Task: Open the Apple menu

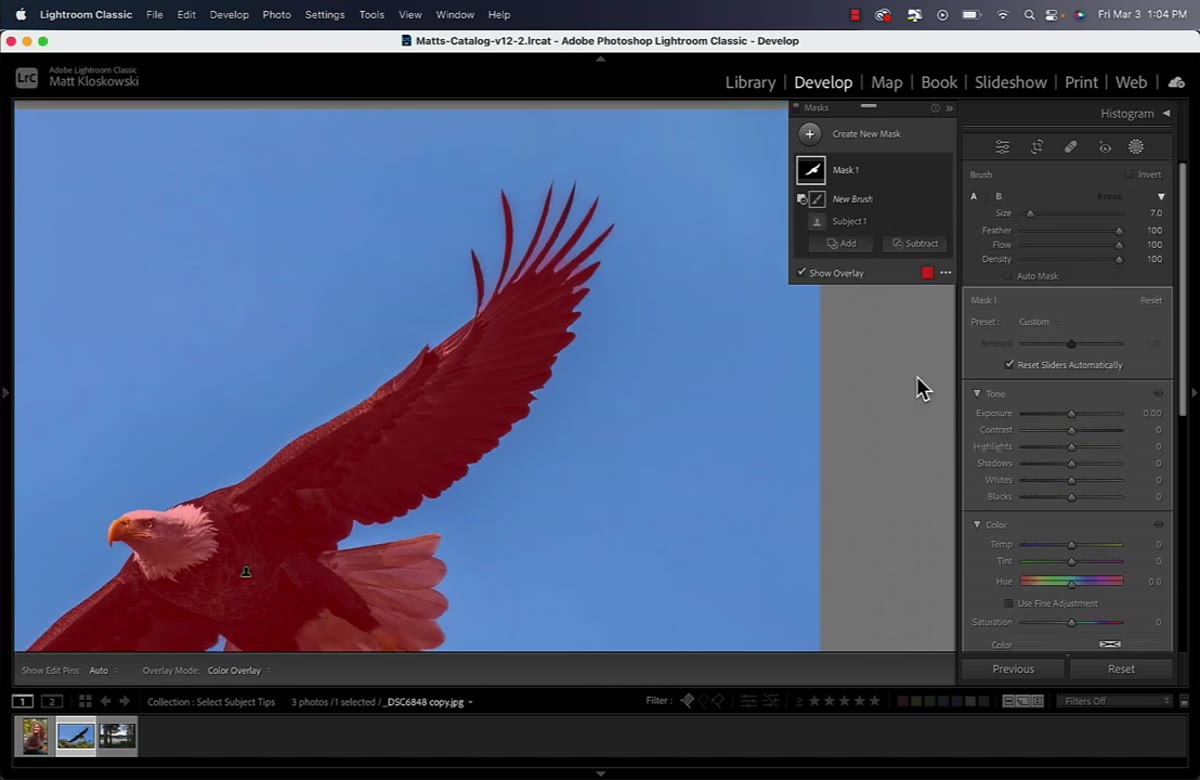Action: pos(20,15)
